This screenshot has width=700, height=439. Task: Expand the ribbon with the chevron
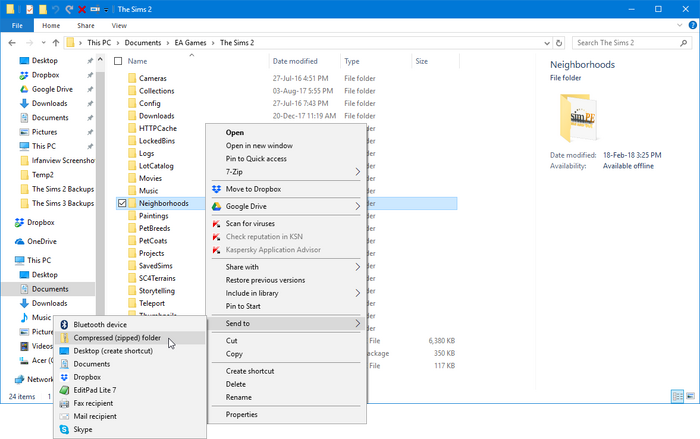(x=679, y=25)
